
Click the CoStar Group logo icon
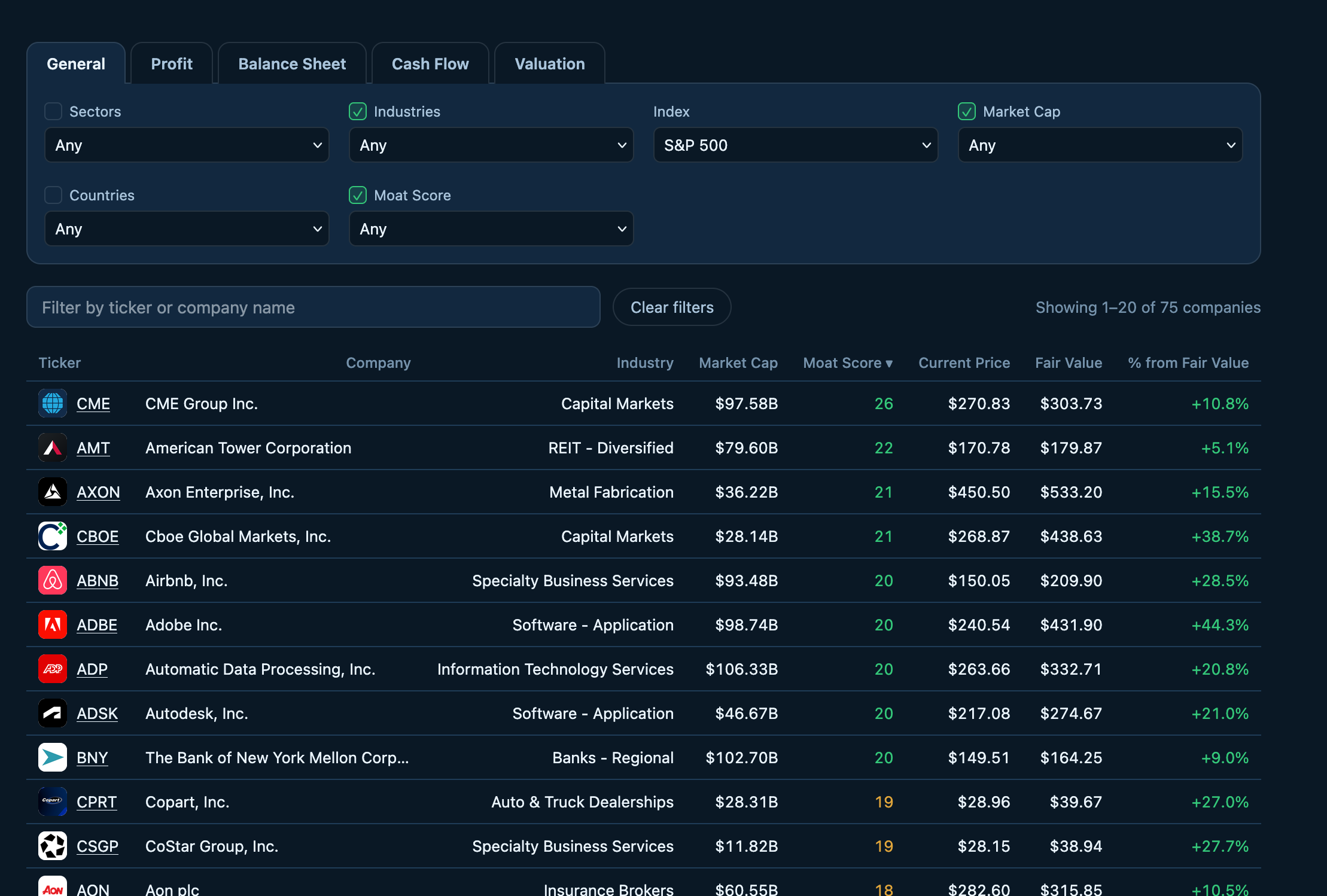coord(53,846)
